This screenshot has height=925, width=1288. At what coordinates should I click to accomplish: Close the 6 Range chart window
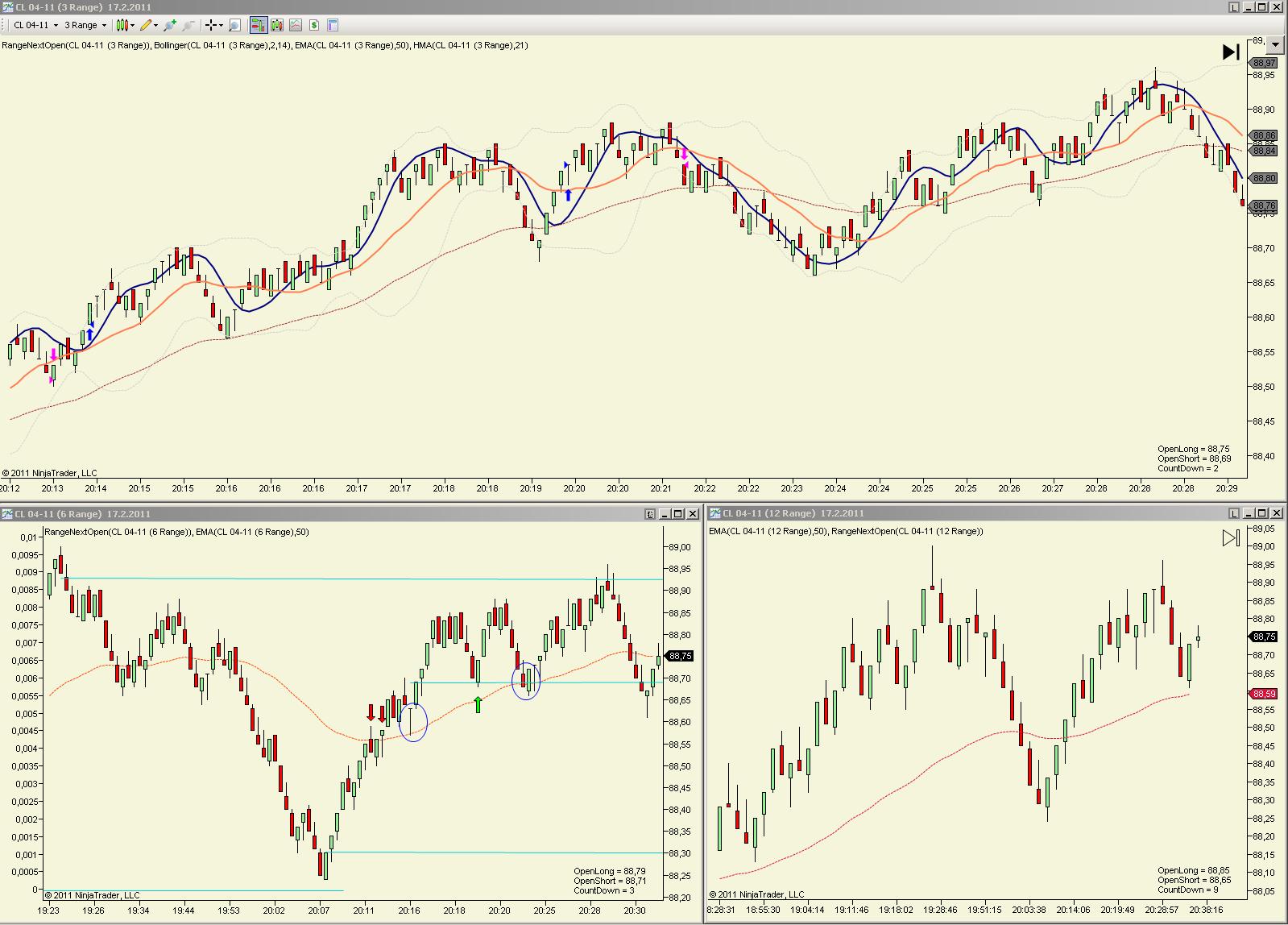tap(692, 514)
